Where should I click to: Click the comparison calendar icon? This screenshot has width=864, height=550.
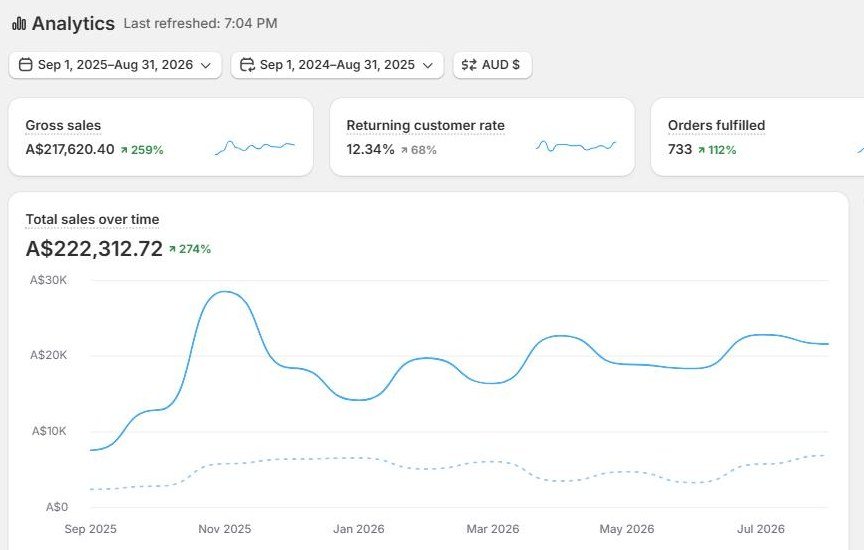pyautogui.click(x=247, y=65)
